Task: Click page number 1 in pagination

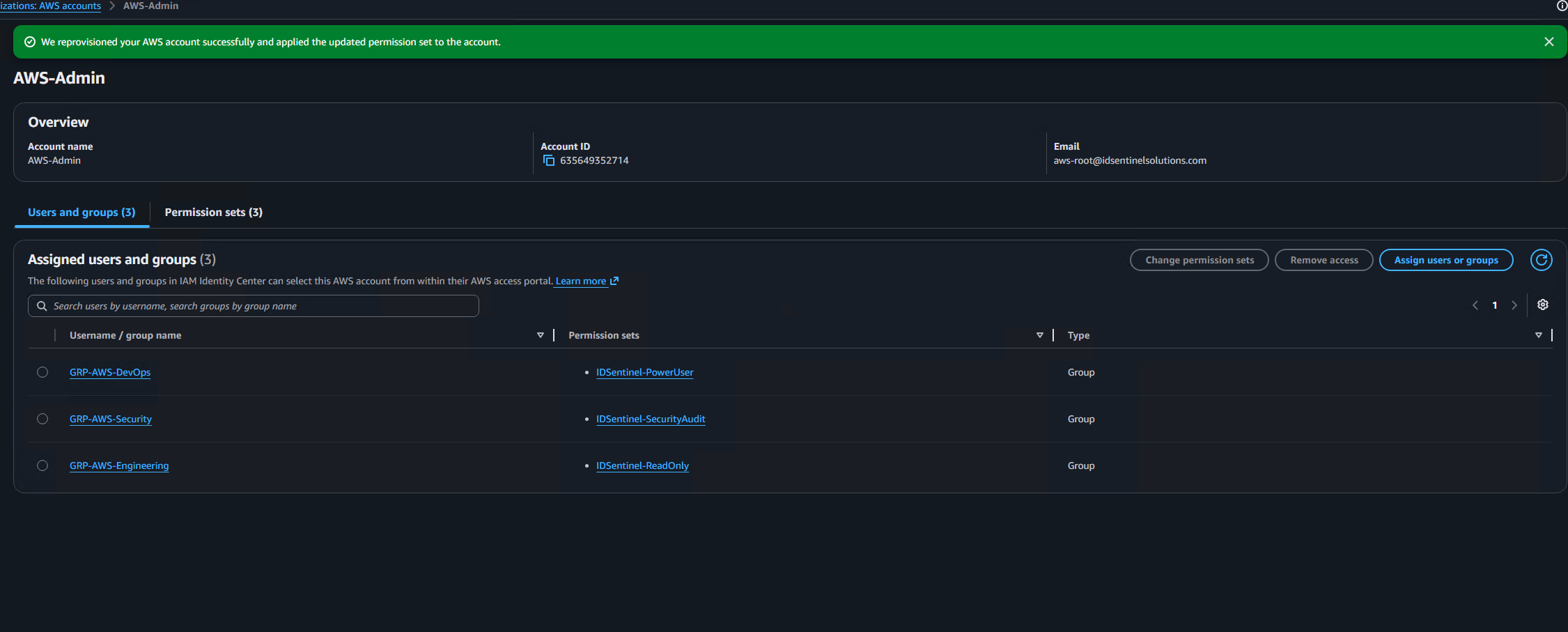Action: (x=1494, y=305)
